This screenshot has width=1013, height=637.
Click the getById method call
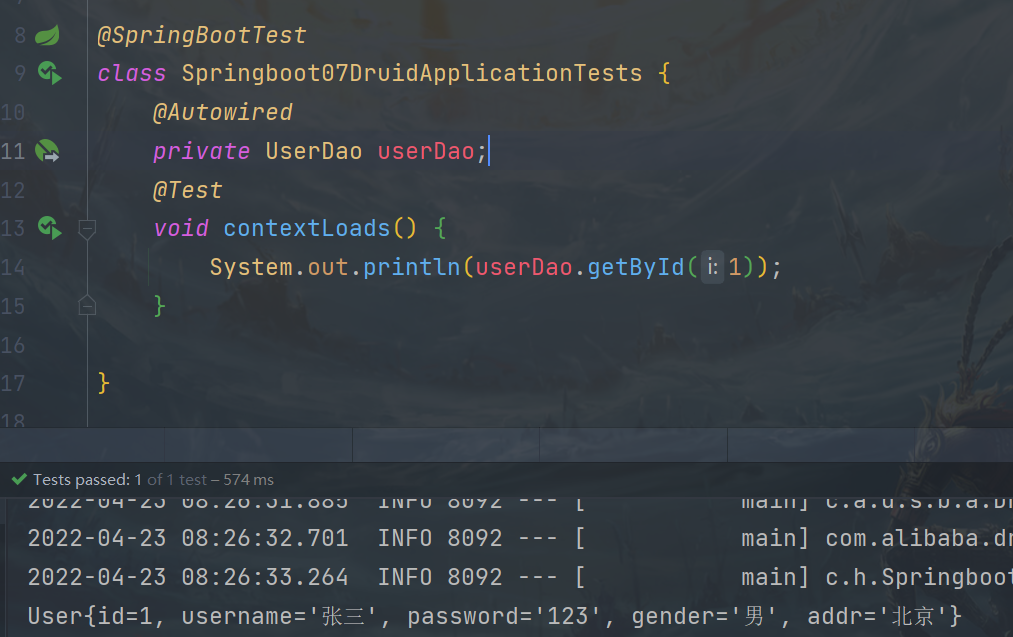pyautogui.click(x=635, y=267)
